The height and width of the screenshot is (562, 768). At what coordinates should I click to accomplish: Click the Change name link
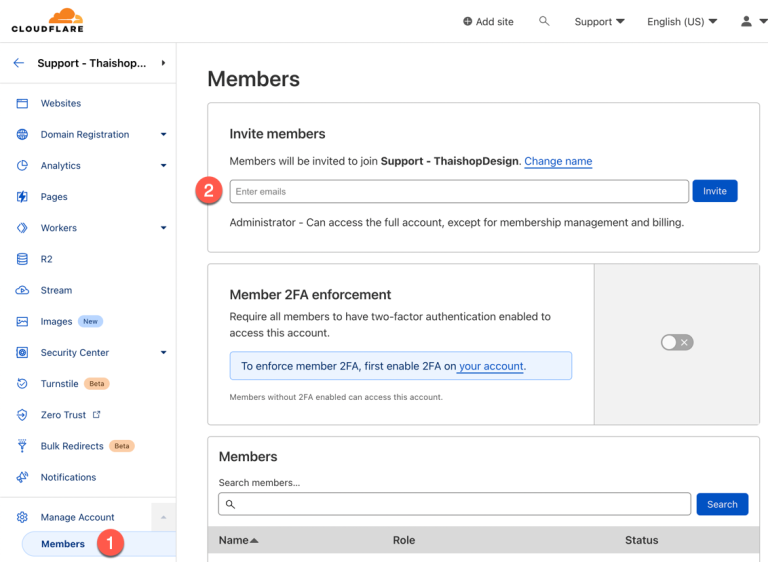[x=558, y=161]
